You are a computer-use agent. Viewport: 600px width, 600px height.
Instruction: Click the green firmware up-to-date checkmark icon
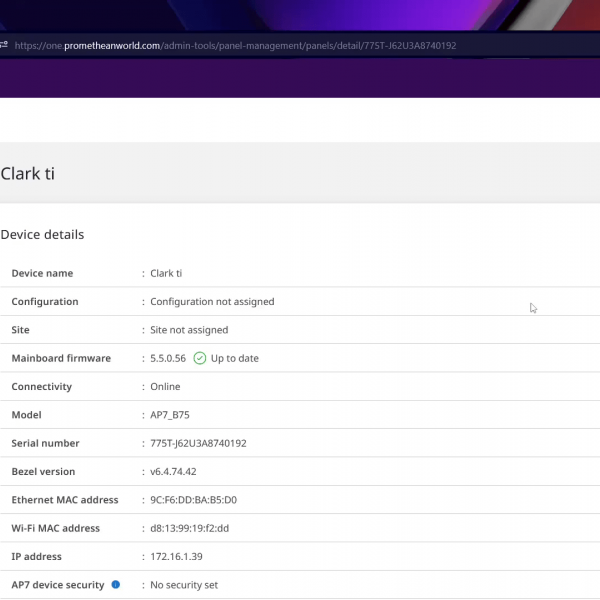point(200,358)
